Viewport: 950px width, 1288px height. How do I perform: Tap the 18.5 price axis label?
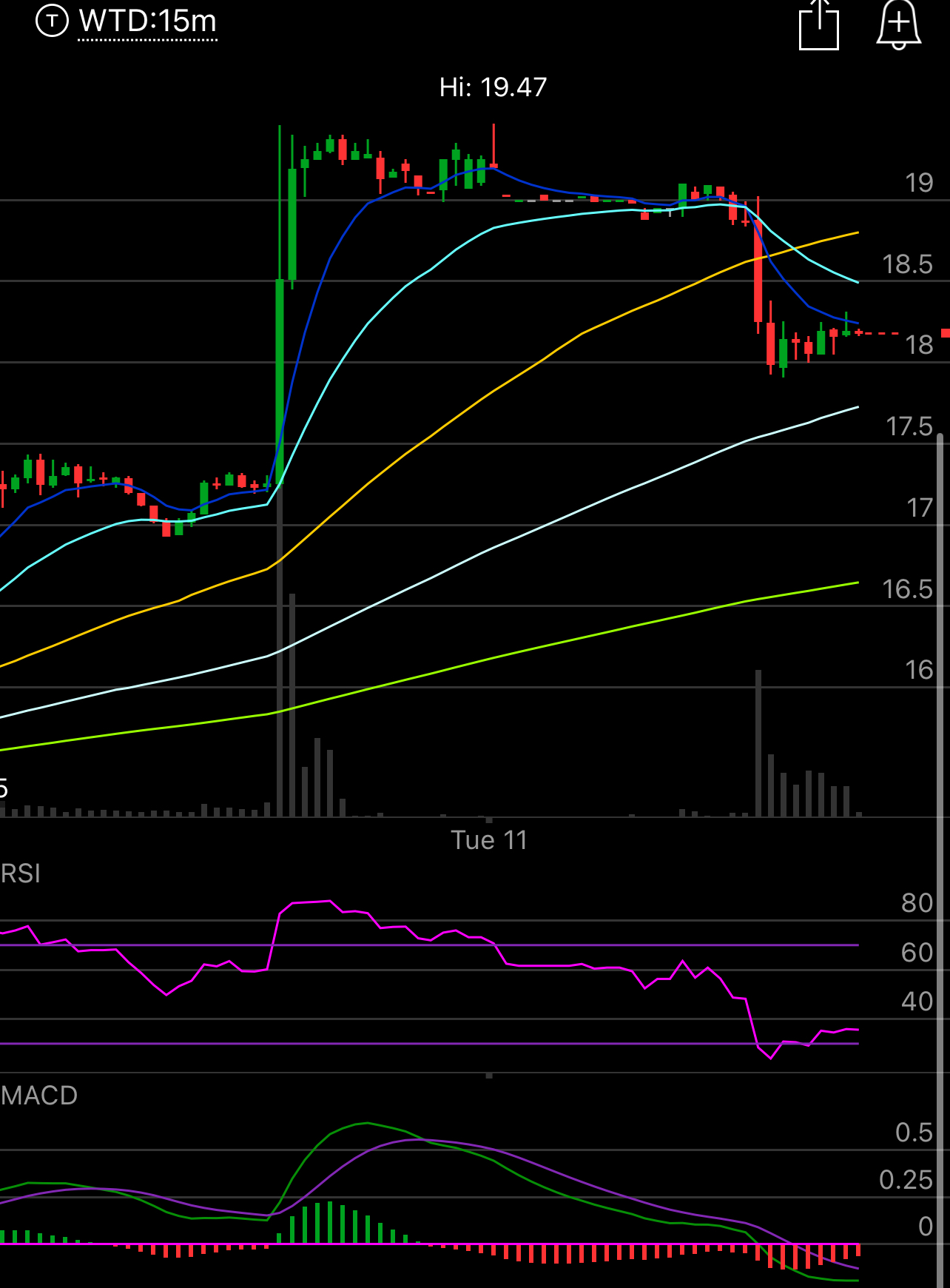click(908, 264)
